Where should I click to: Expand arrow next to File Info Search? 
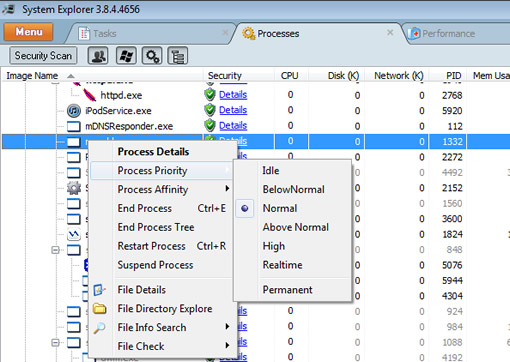tap(227, 327)
